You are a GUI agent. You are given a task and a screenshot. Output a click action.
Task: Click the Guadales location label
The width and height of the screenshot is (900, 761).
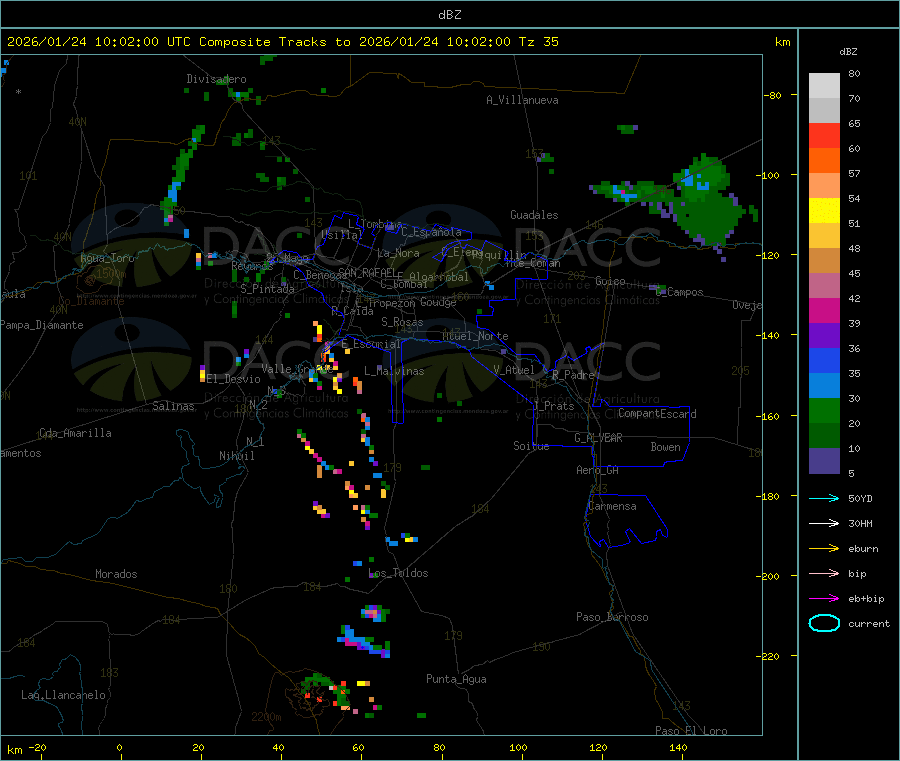point(534,215)
